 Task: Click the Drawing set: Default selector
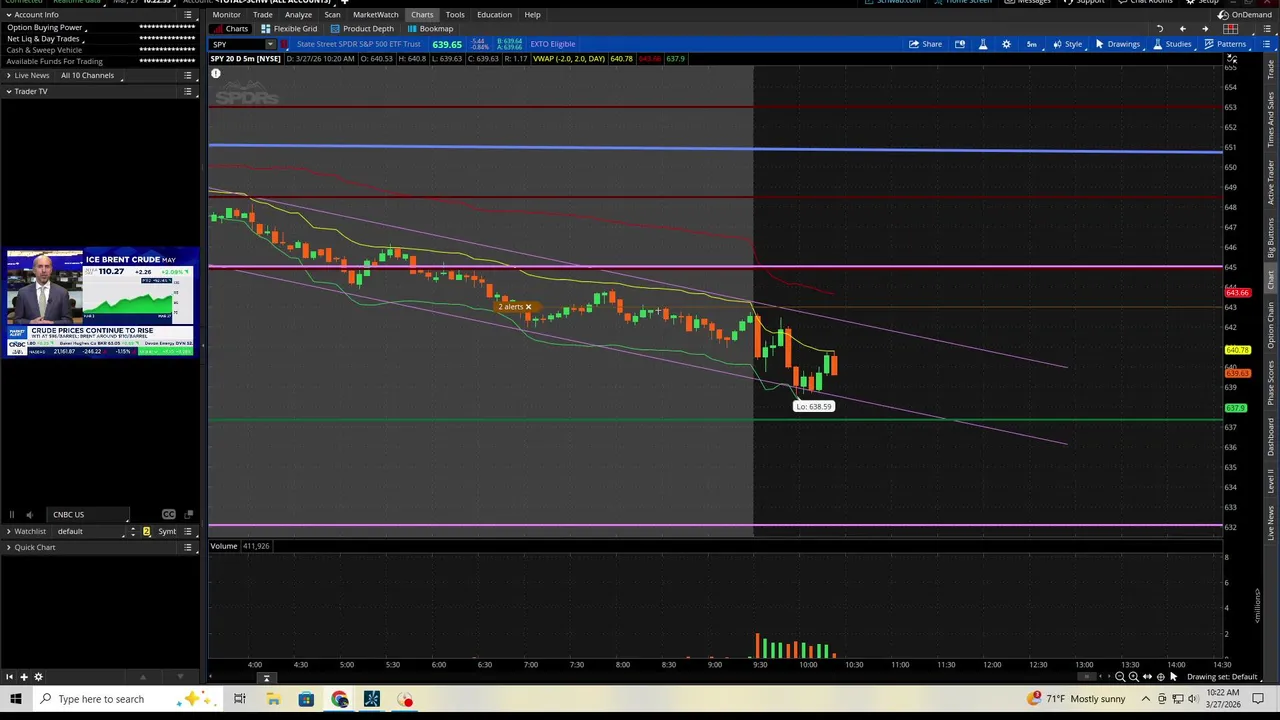[1222, 677]
